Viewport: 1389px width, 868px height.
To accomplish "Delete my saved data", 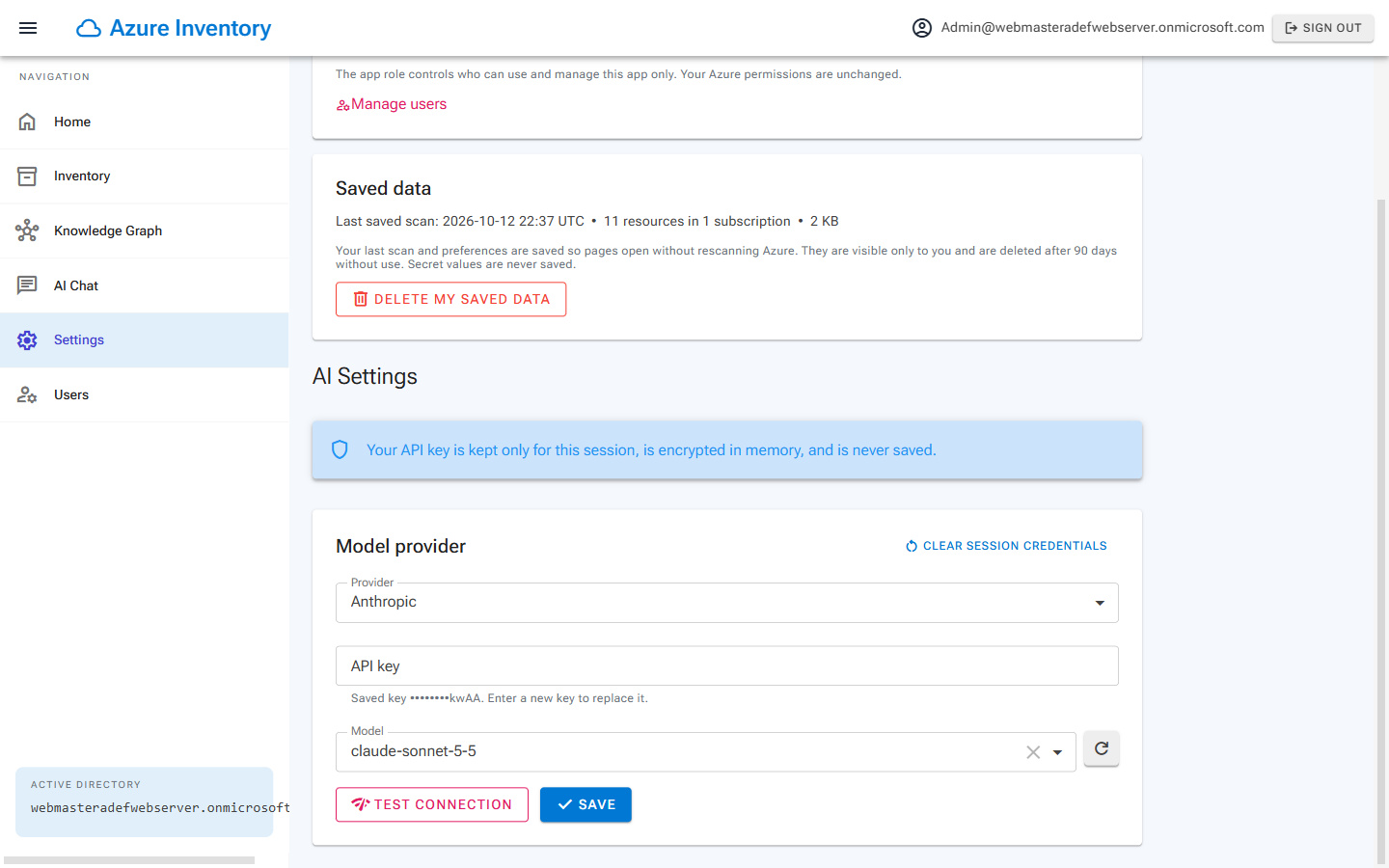I will (x=450, y=299).
